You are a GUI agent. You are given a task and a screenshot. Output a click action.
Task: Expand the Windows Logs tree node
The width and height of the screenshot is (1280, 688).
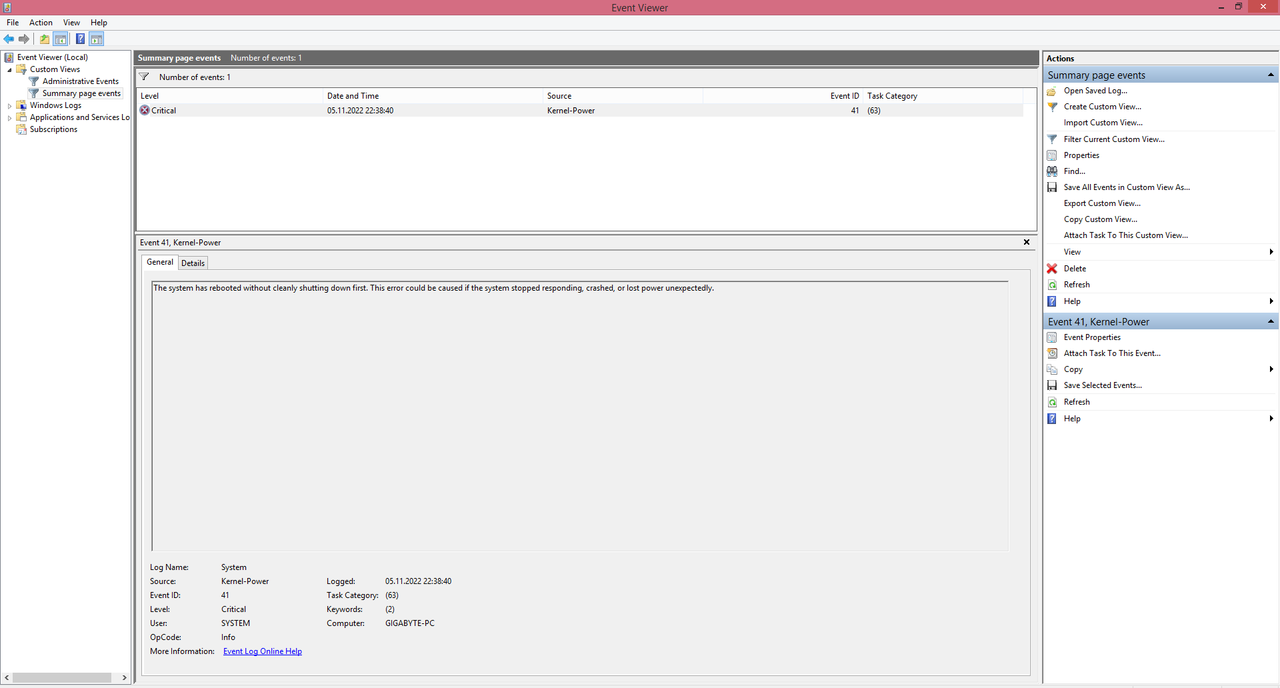click(x=10, y=105)
